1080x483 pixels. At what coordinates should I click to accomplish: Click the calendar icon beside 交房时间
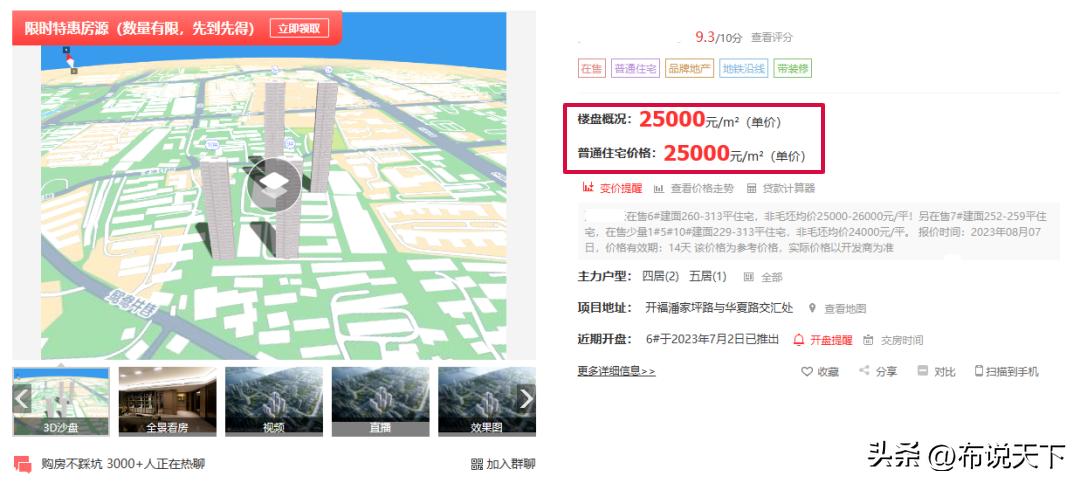click(x=868, y=340)
